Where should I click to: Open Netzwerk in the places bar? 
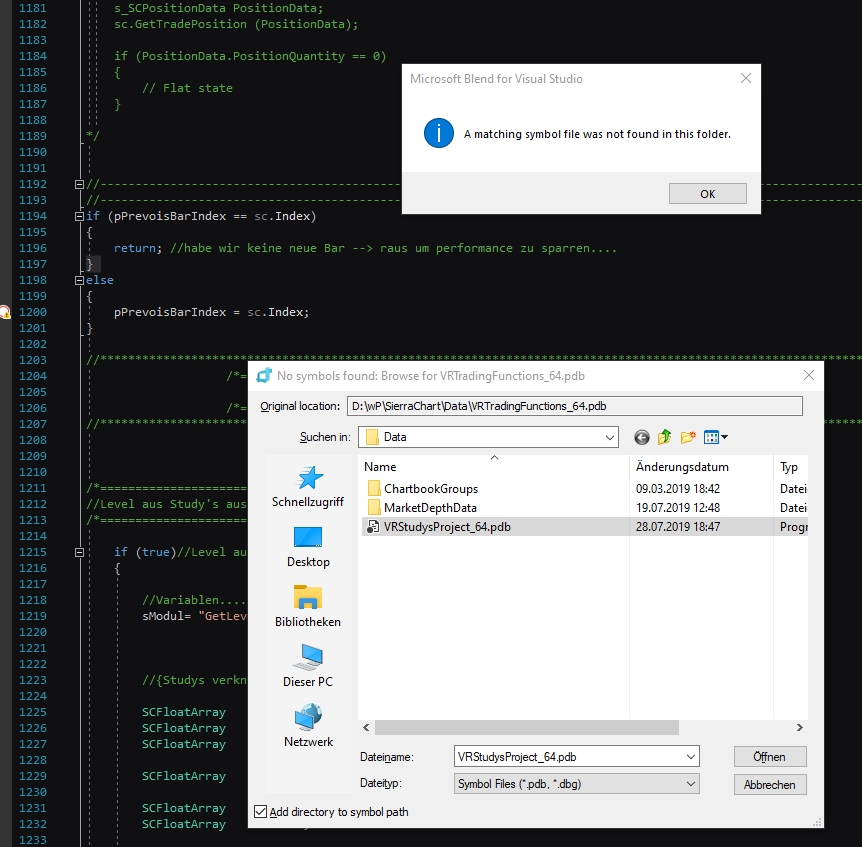308,726
